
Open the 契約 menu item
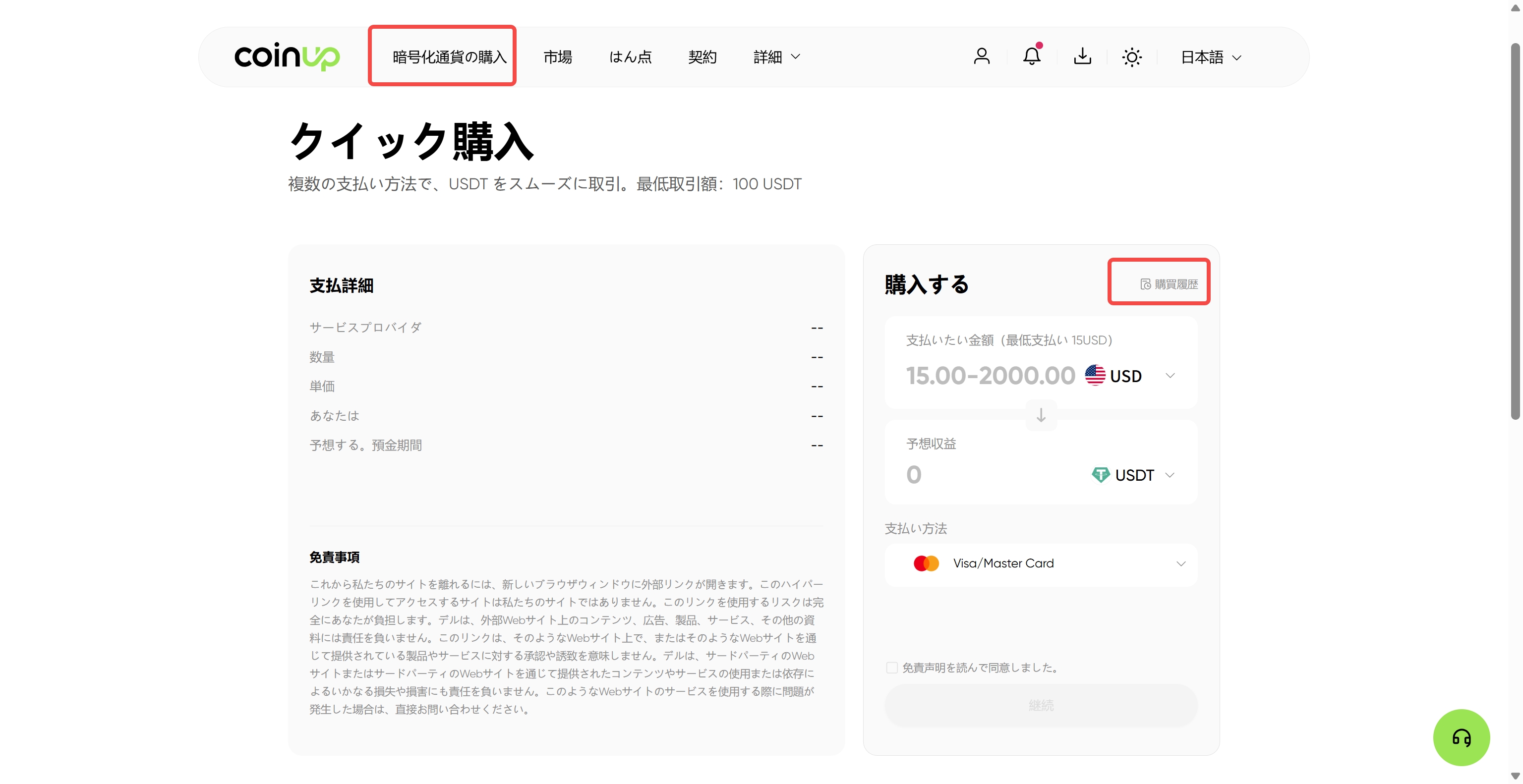click(x=702, y=57)
